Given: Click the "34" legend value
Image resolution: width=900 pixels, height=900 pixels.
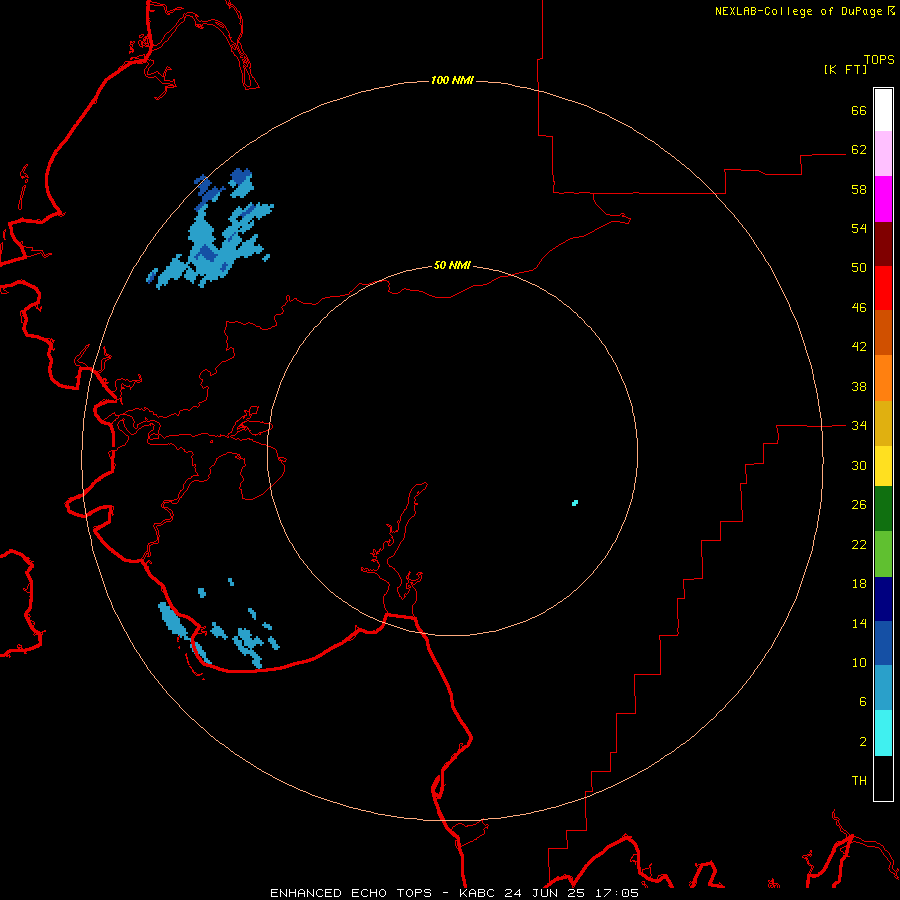Looking at the screenshot, I should (x=859, y=425).
